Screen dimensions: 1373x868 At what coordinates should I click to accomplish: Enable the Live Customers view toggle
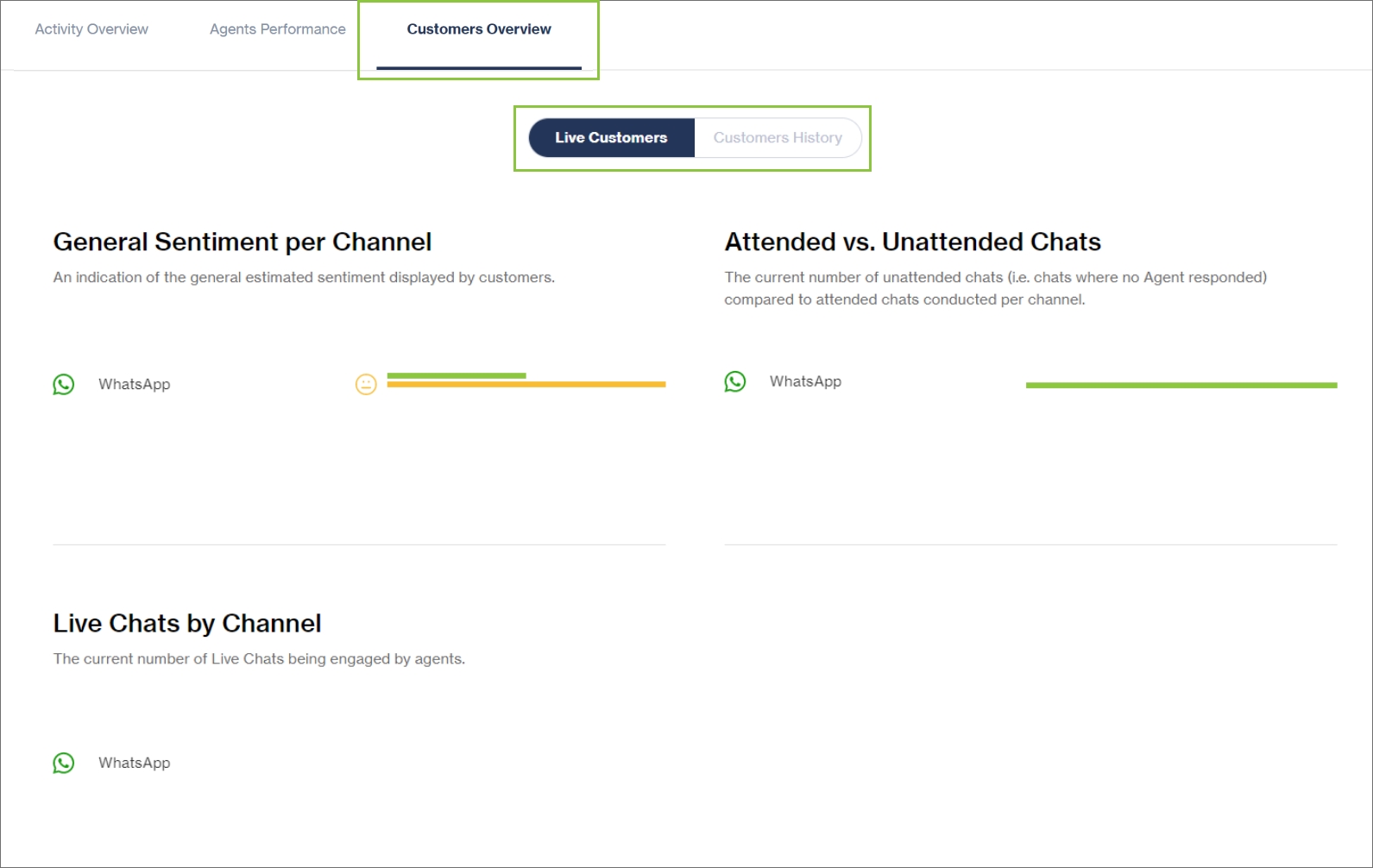pyautogui.click(x=611, y=138)
